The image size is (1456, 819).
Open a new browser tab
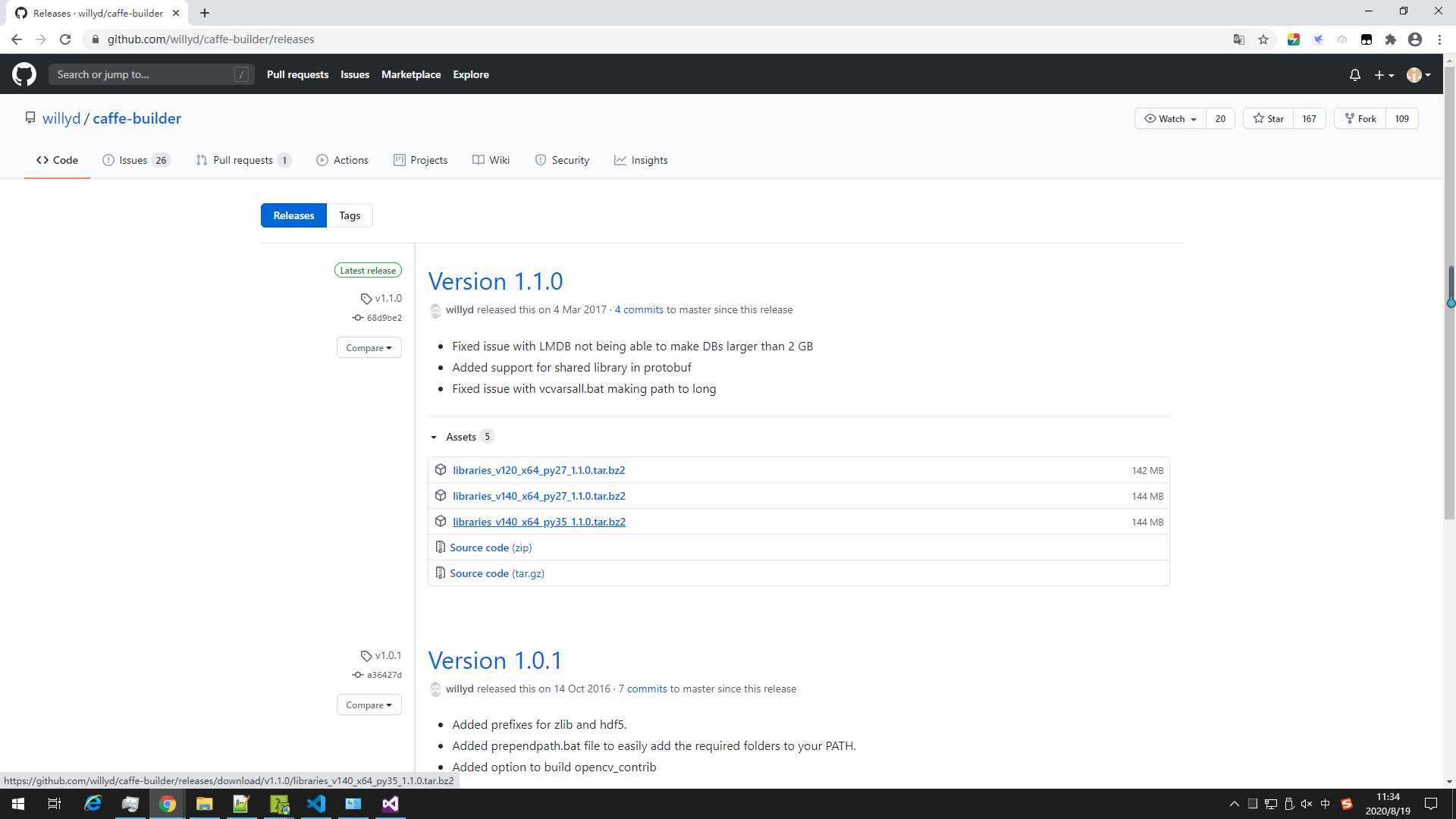coord(205,13)
